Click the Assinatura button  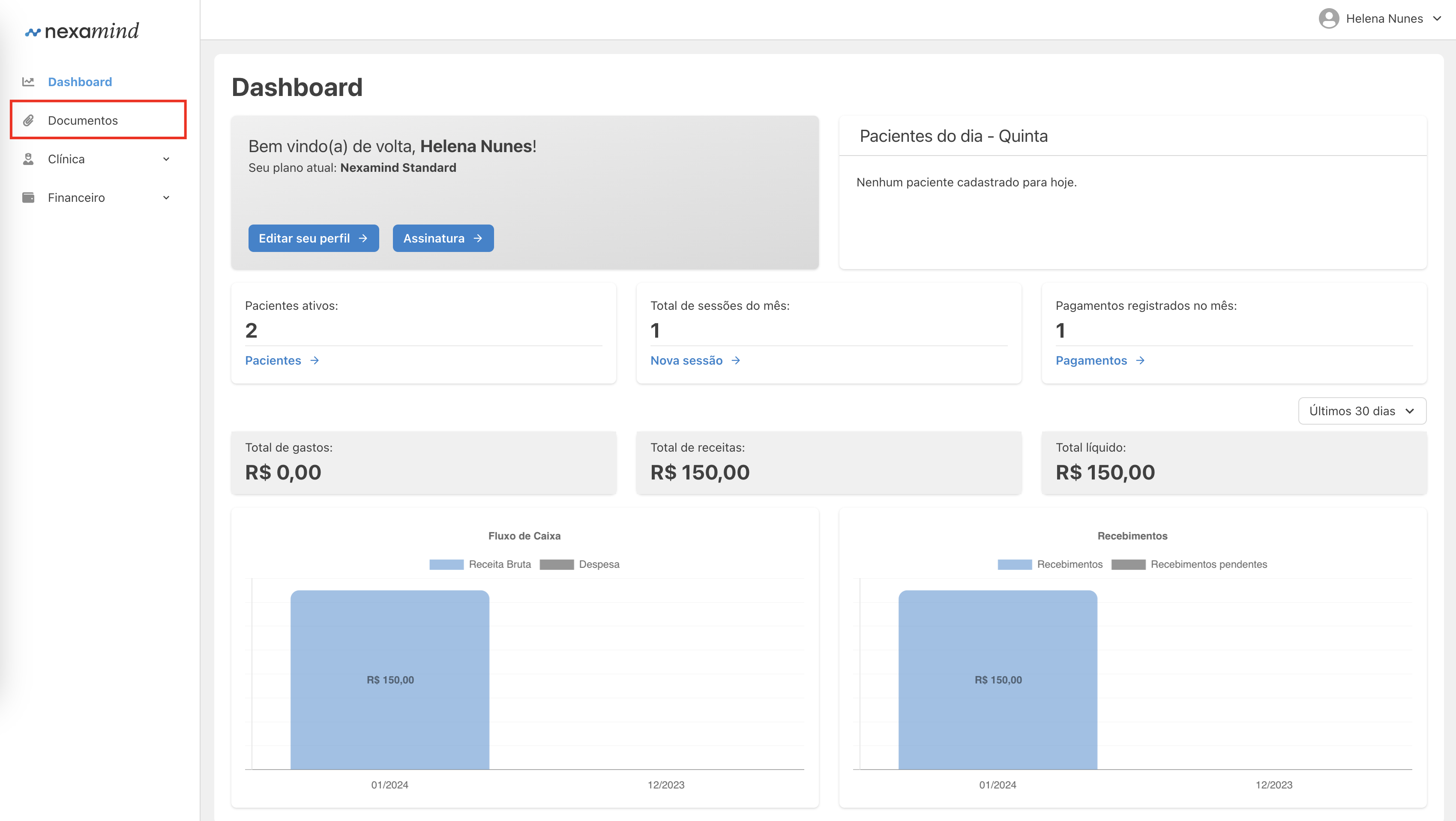(x=443, y=238)
